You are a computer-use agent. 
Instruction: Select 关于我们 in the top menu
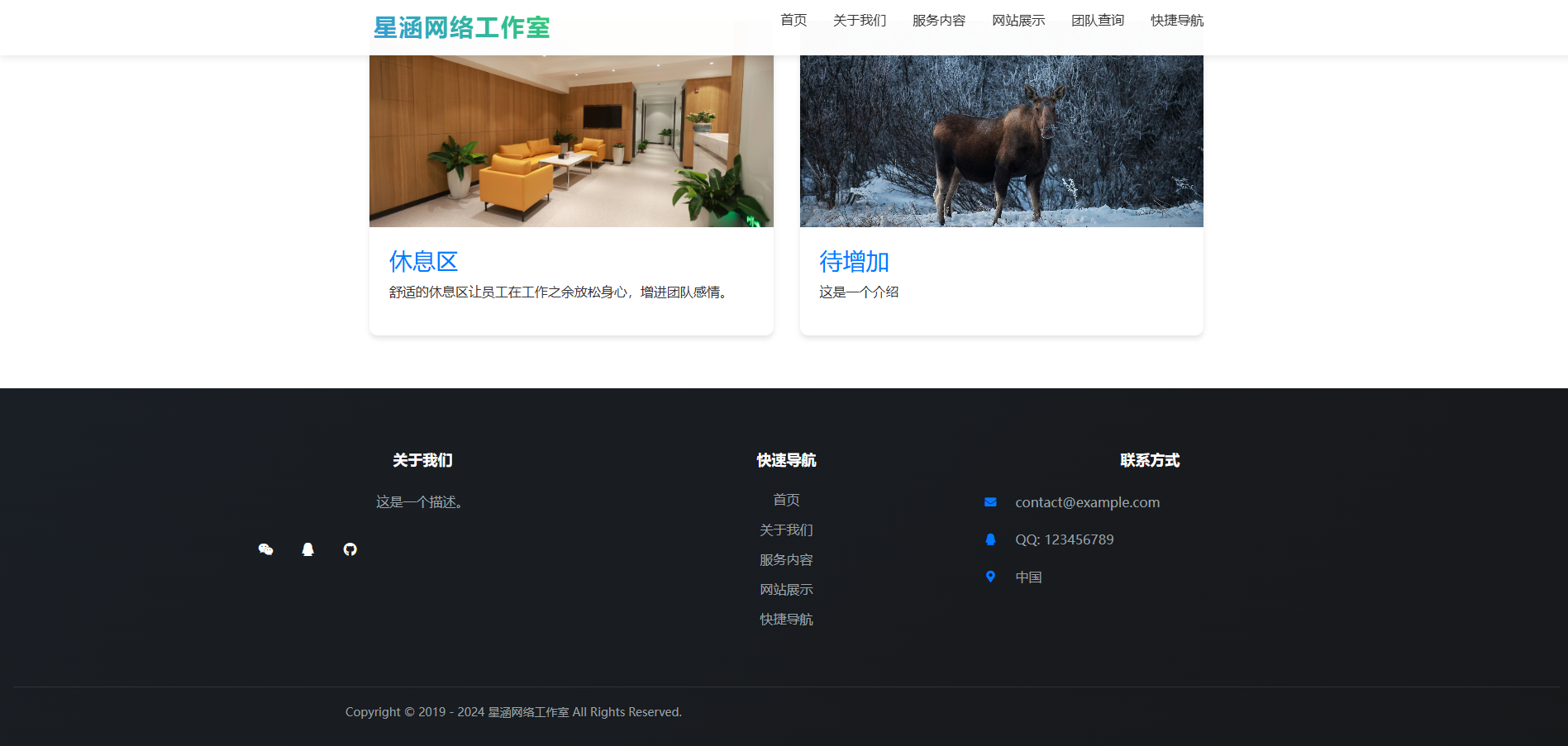[860, 21]
